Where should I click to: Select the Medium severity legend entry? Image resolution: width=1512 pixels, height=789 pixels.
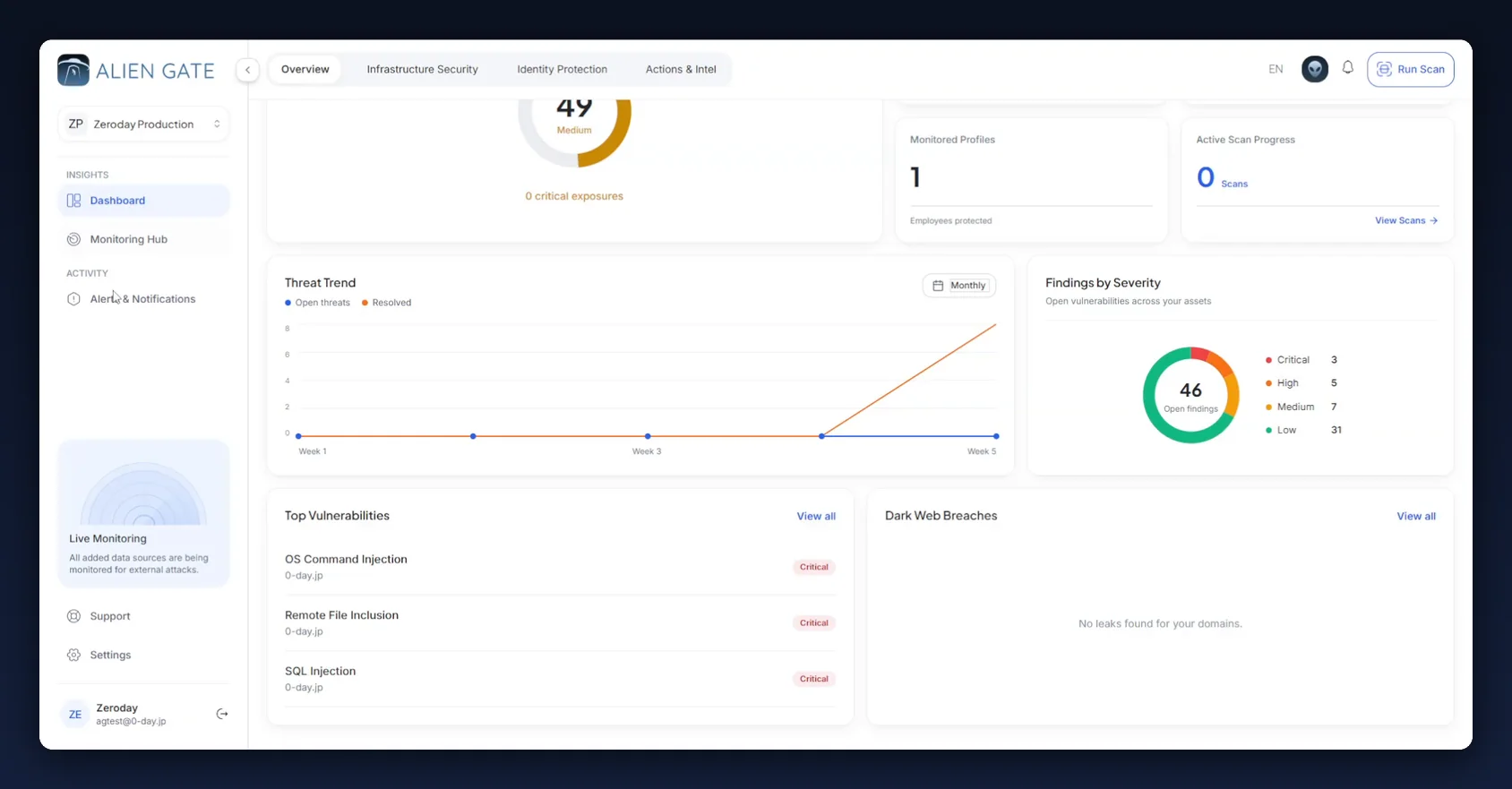[x=1301, y=407]
